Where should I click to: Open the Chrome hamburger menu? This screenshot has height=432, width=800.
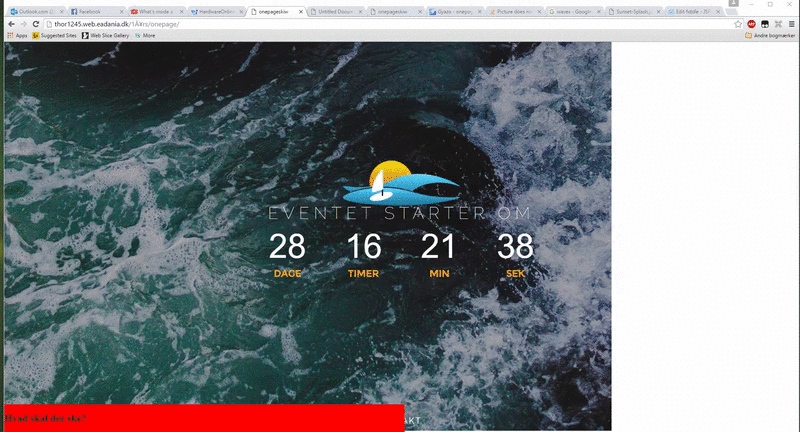coord(791,24)
